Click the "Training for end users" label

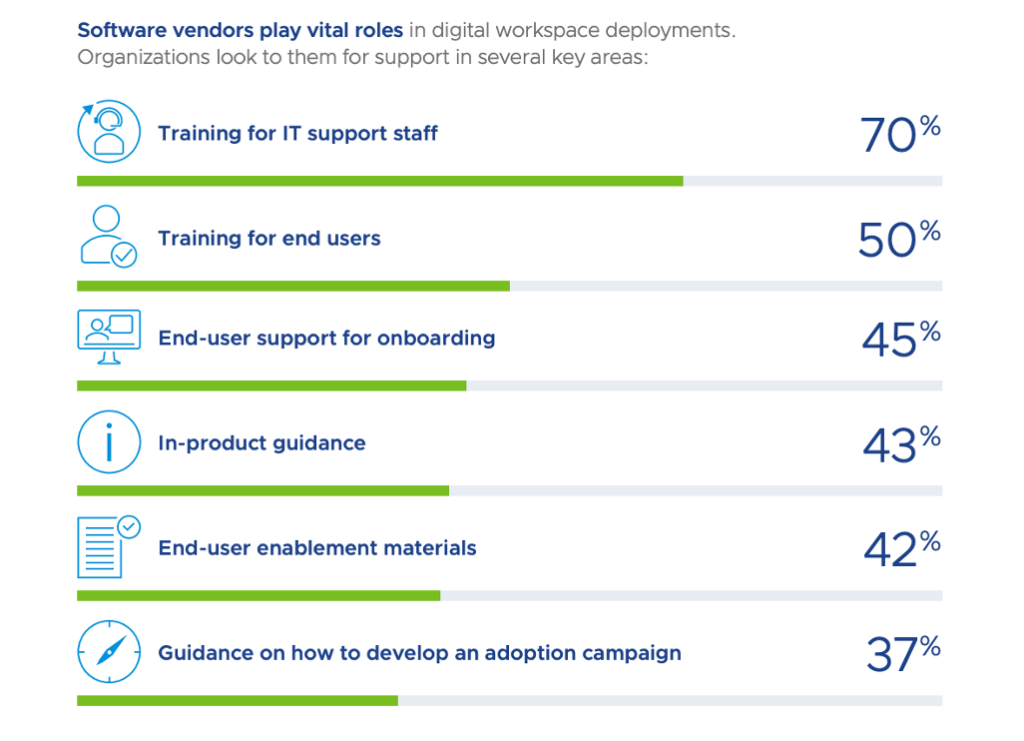click(x=269, y=239)
